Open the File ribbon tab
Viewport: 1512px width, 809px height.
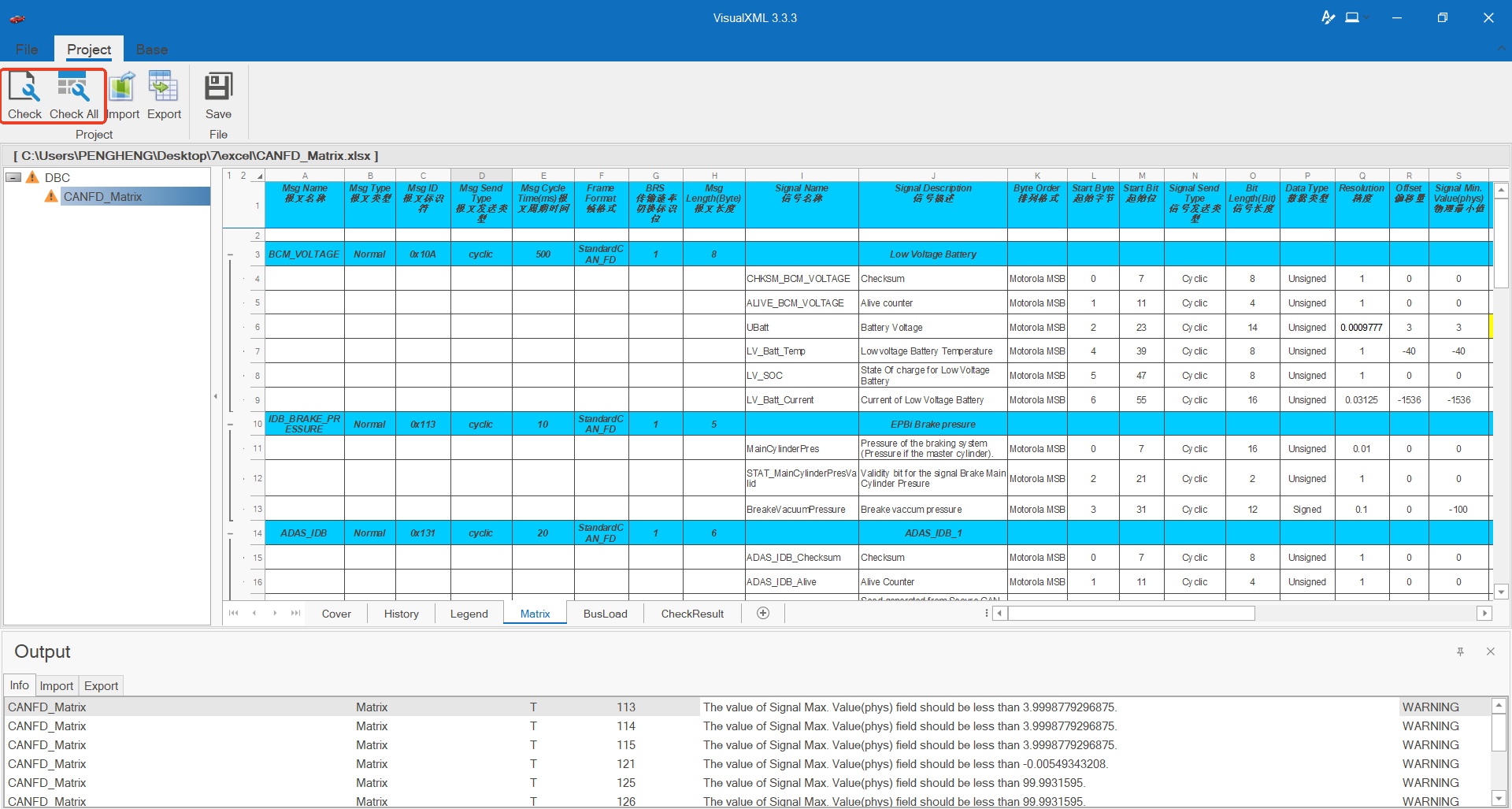click(27, 49)
